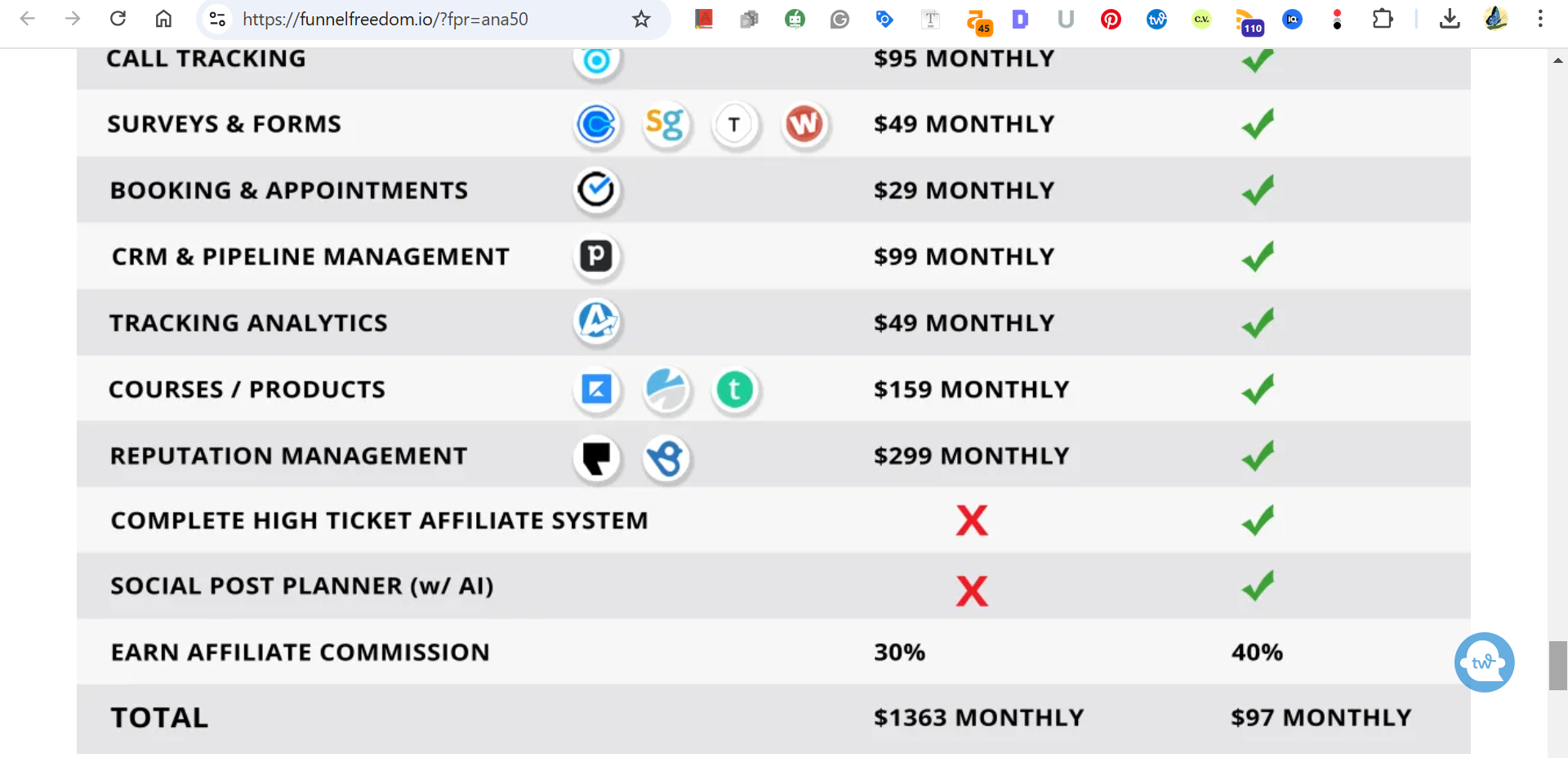Click the funnelfreedom.io address bar URL
Viewport: 1568px width, 758px height.
pyautogui.click(x=385, y=19)
